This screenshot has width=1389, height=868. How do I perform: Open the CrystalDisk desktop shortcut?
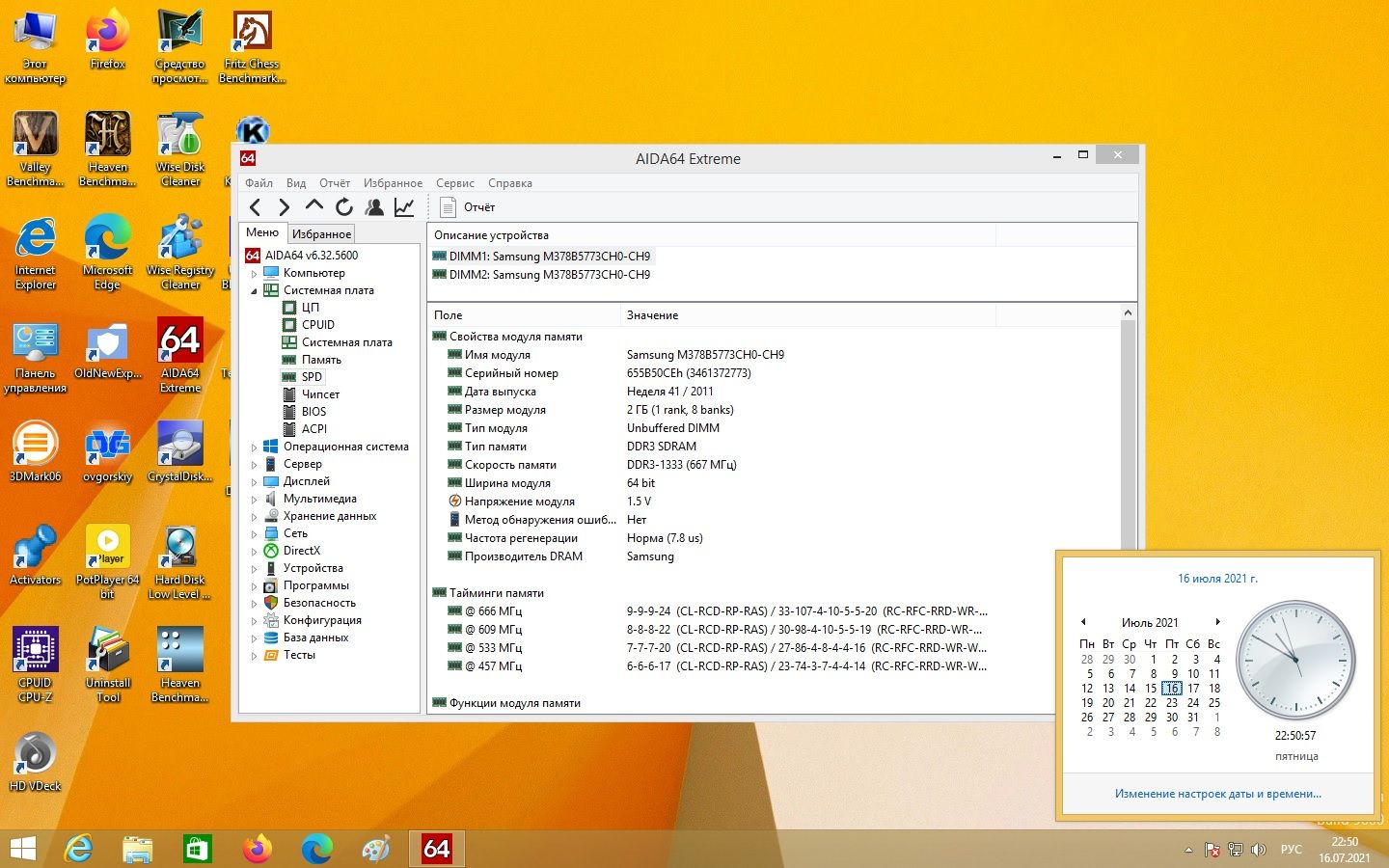click(180, 451)
